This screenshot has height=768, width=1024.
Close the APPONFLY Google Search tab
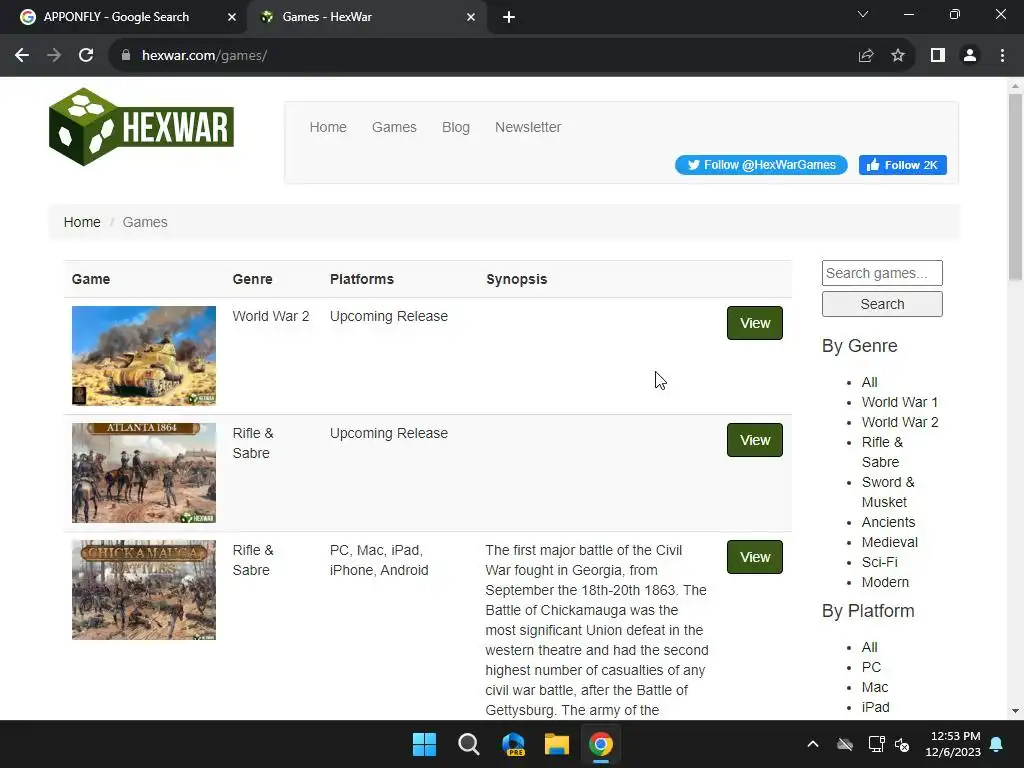[232, 17]
